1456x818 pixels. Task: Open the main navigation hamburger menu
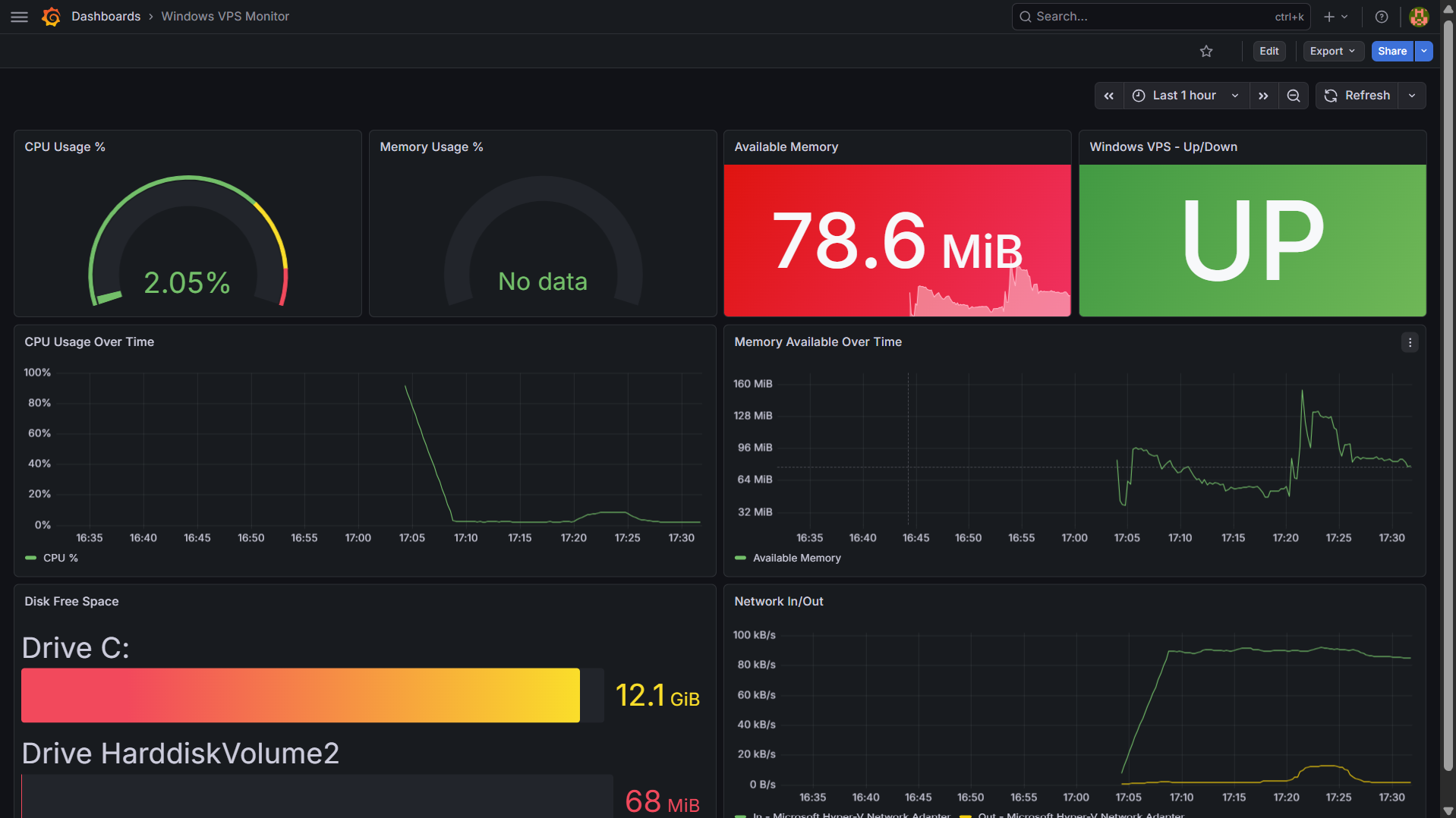point(19,16)
